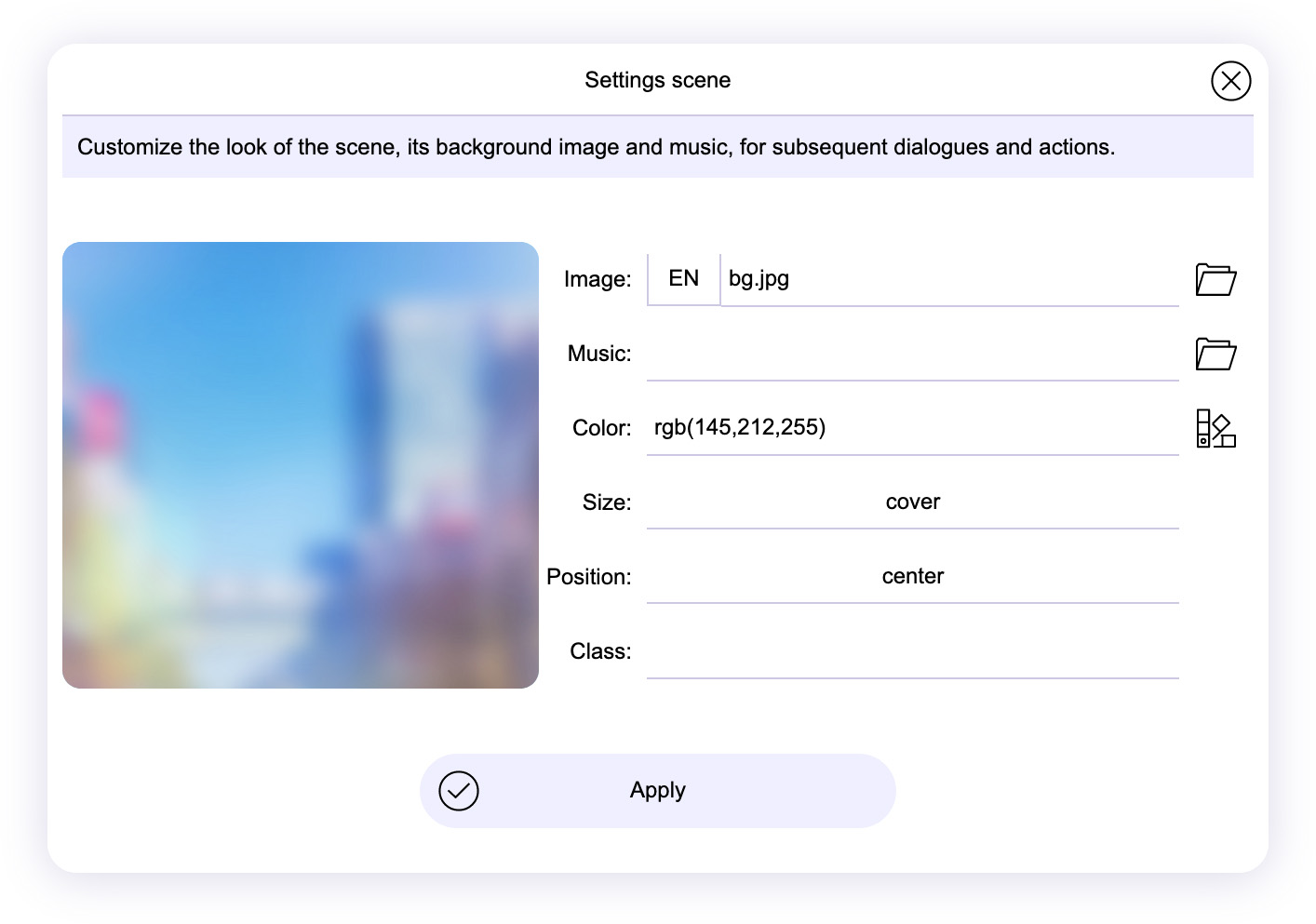Open the Size dropdown showing cover
Image resolution: width=1316 pixels, height=924 pixels.
coord(912,502)
